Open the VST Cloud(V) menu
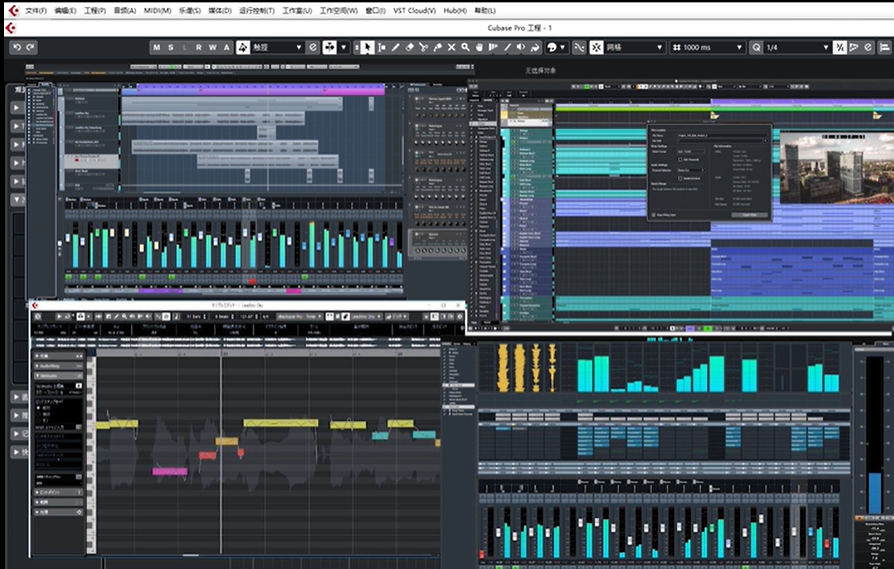 coord(415,11)
